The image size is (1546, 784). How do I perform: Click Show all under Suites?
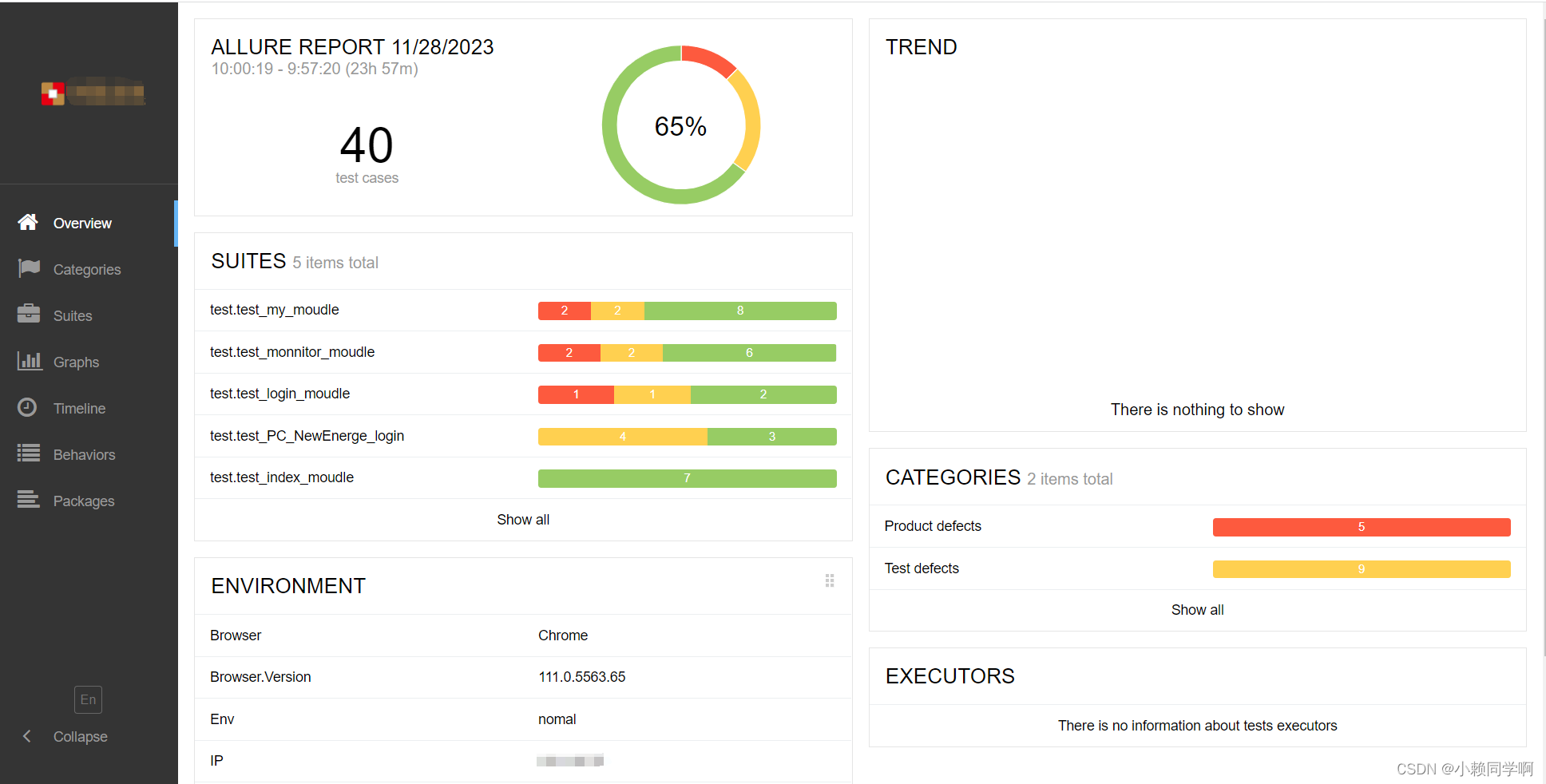click(523, 520)
